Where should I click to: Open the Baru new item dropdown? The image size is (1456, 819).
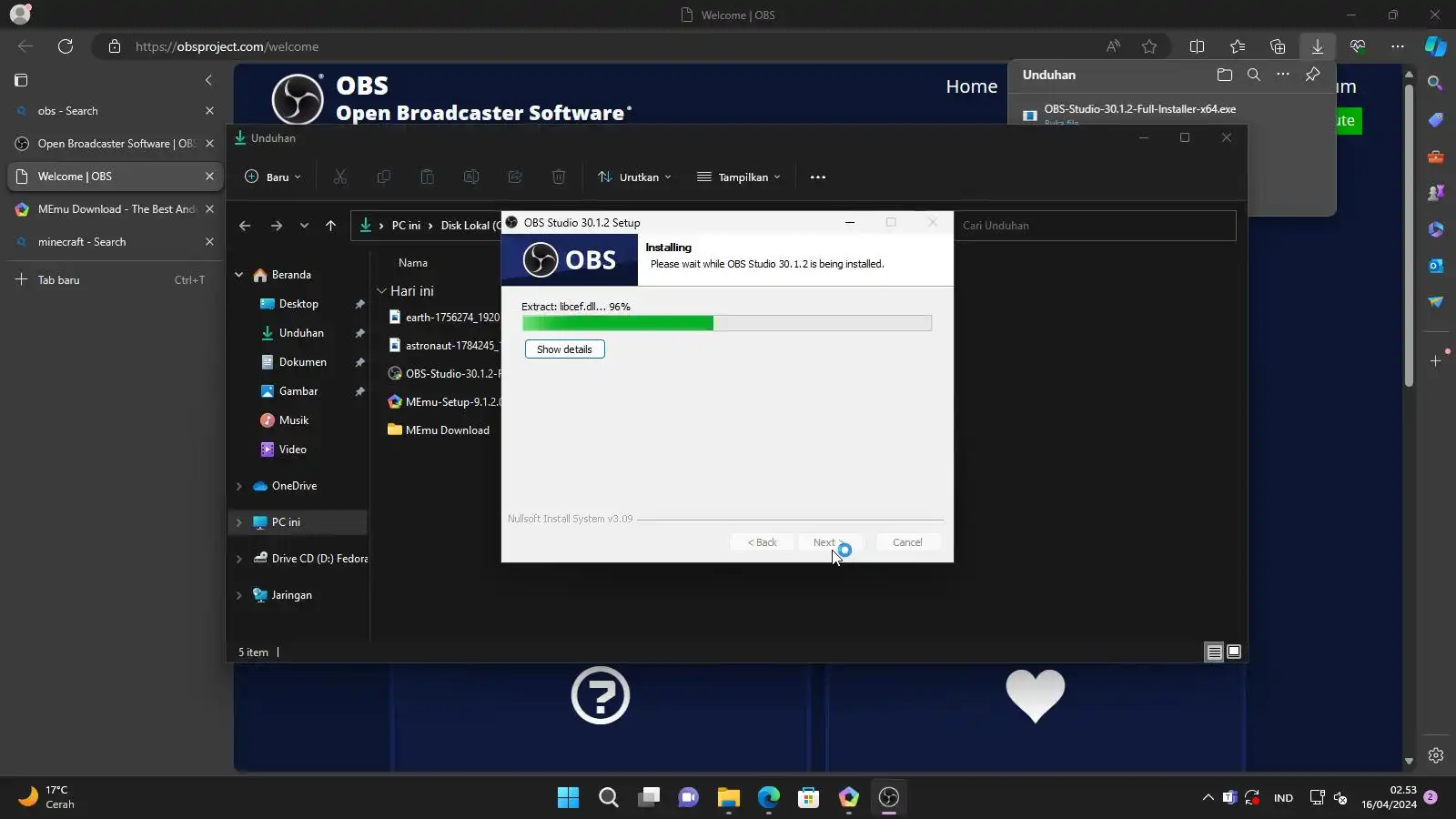pyautogui.click(x=272, y=177)
